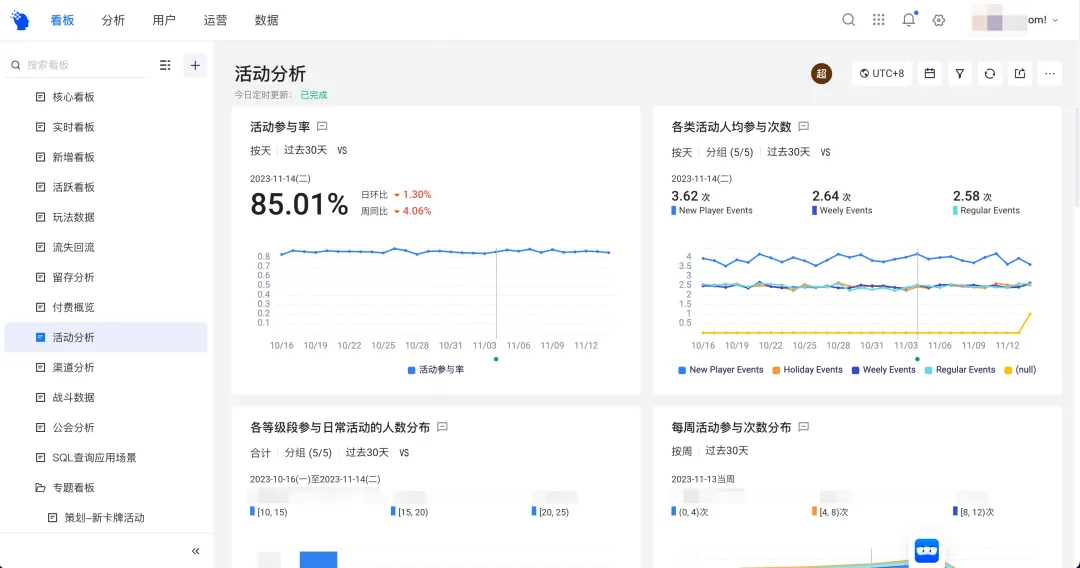The width and height of the screenshot is (1080, 568).
Task: Toggle VS comparison in 活动参与率 card
Action: tap(342, 150)
